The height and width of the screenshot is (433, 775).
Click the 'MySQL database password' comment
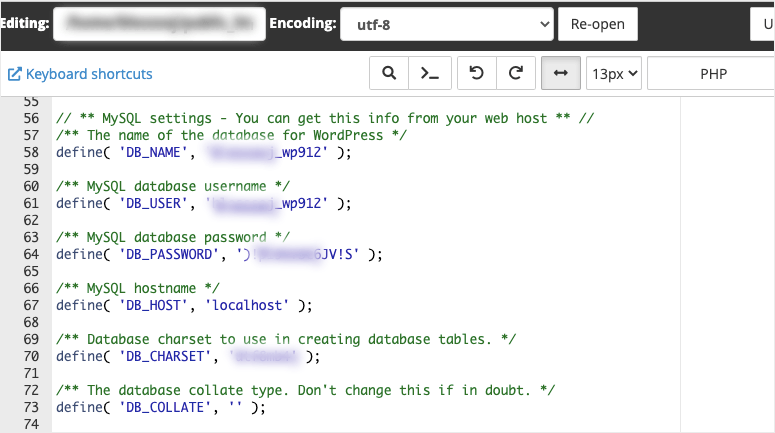click(173, 237)
